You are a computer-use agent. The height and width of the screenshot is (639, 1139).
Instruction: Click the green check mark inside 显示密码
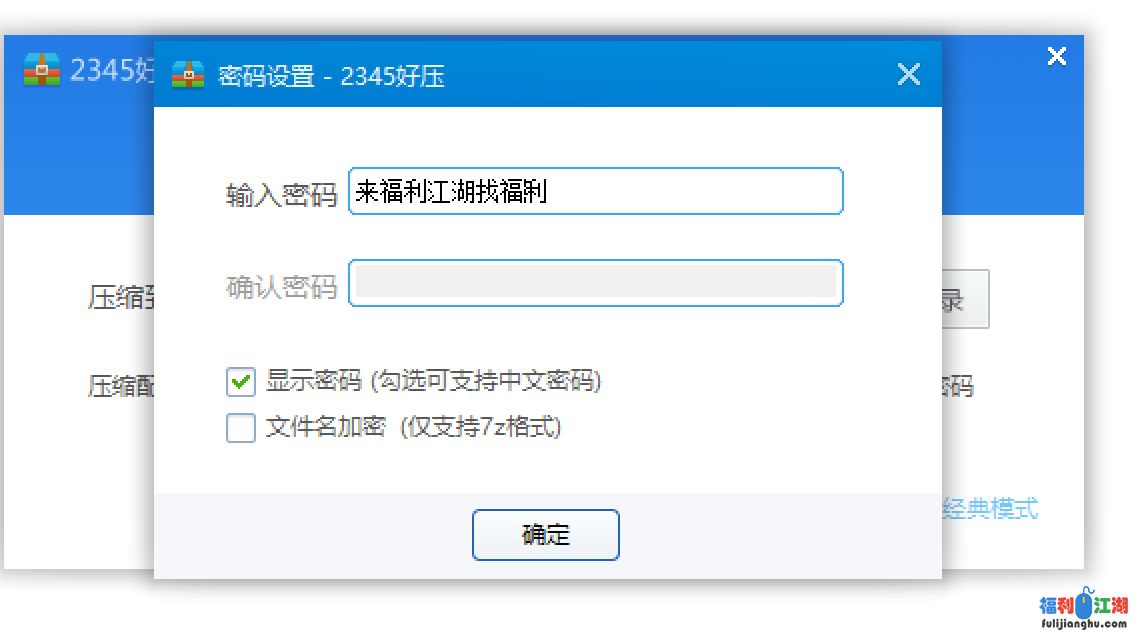point(240,382)
